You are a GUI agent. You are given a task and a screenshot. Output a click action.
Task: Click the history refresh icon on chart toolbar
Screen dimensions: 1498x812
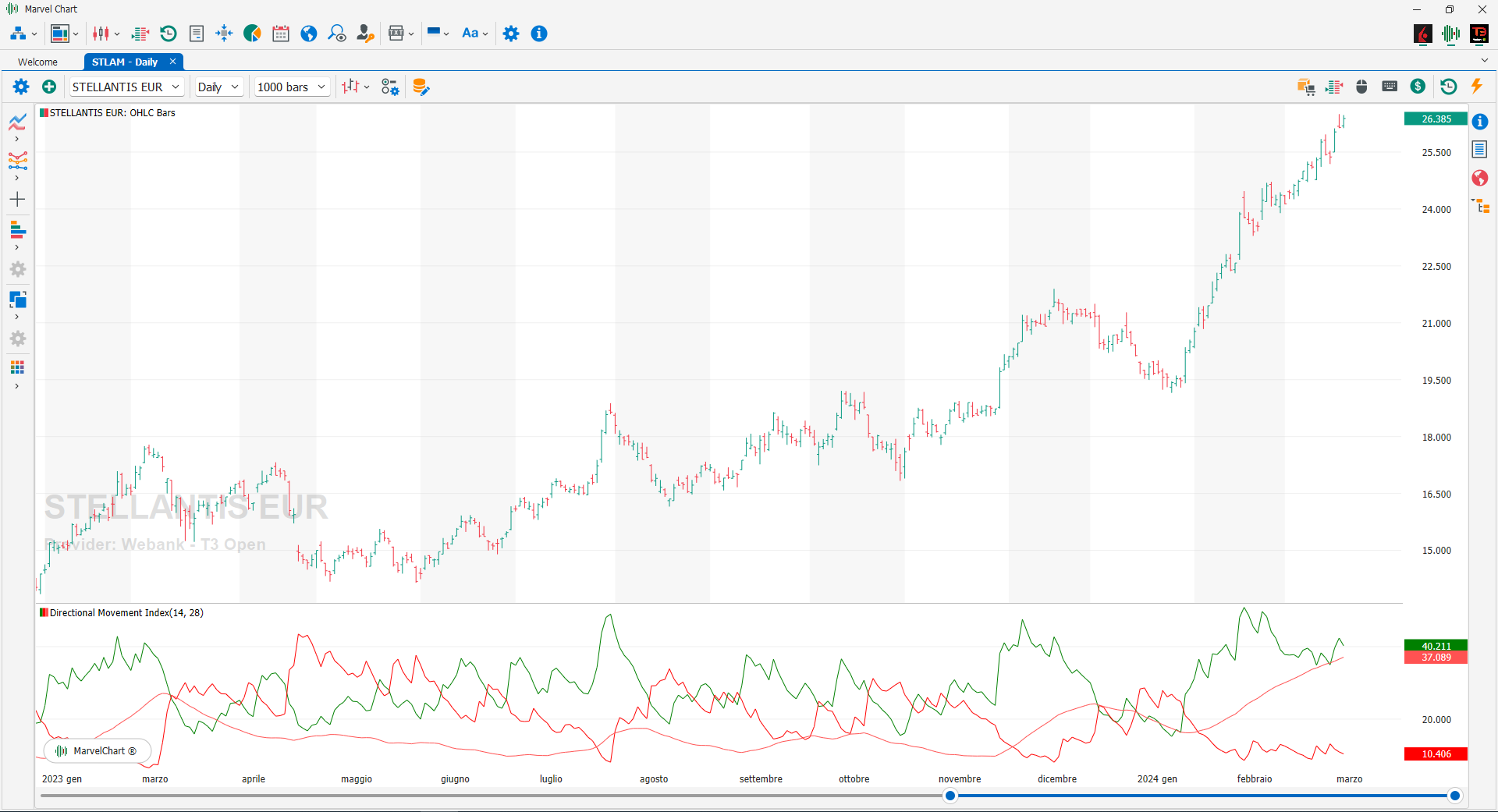1449,87
